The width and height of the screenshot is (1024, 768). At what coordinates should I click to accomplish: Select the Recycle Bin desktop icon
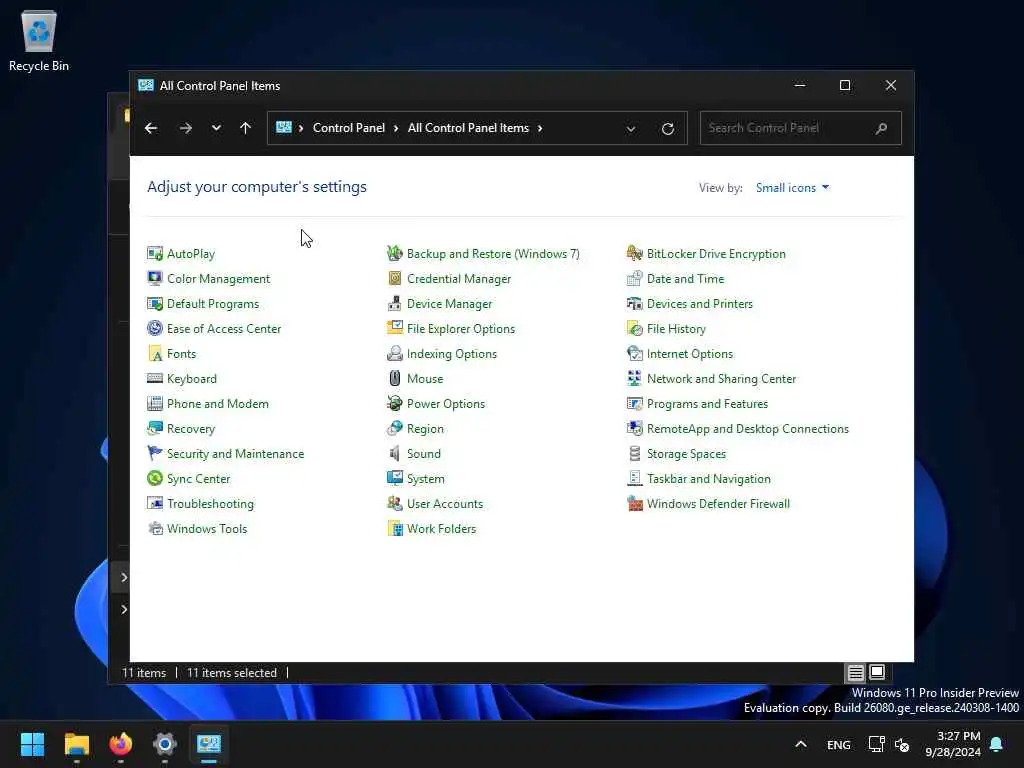39,41
